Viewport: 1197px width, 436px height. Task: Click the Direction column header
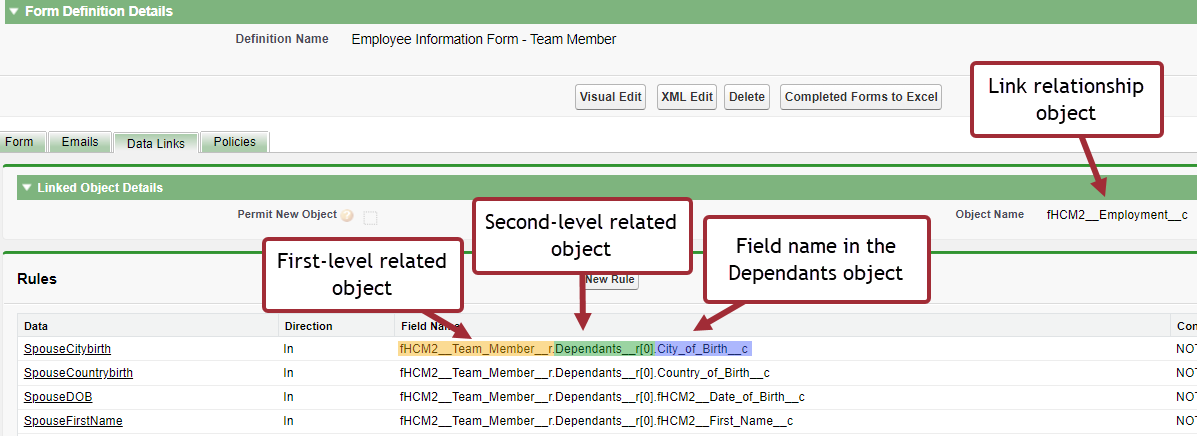(308, 326)
